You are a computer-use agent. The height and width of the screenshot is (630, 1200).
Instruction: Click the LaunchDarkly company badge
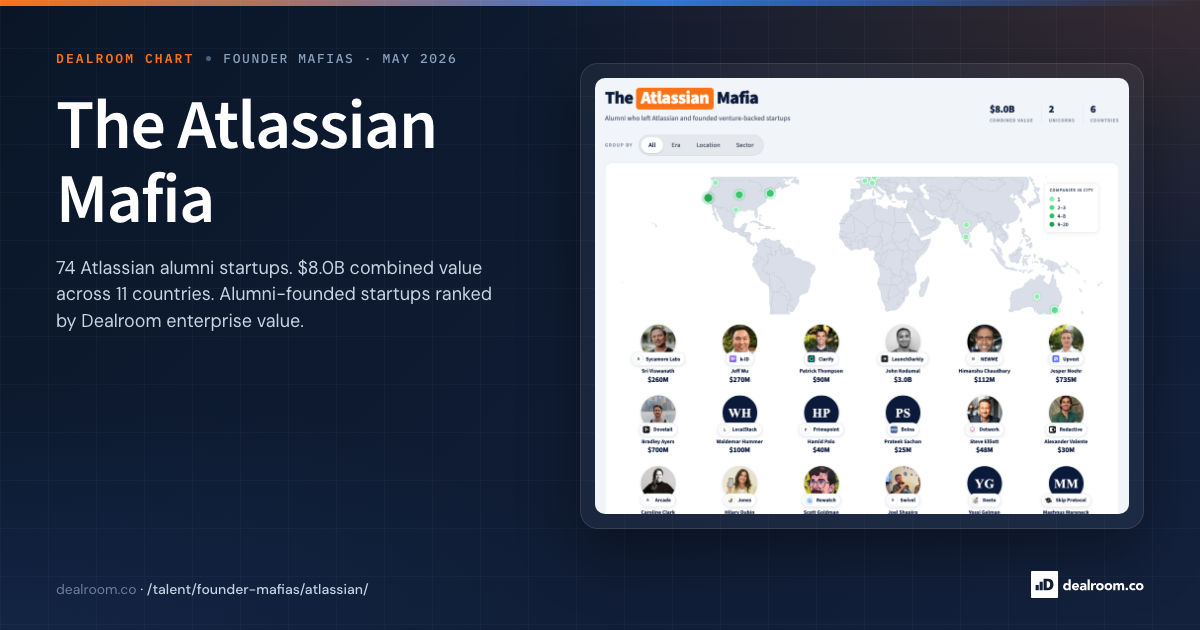(x=903, y=358)
